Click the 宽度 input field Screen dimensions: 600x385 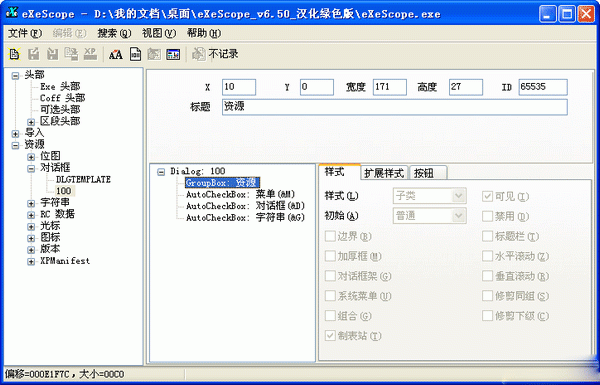pyautogui.click(x=390, y=87)
